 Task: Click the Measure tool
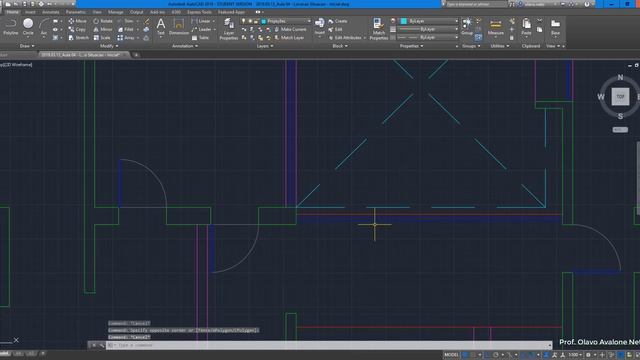tap(496, 27)
